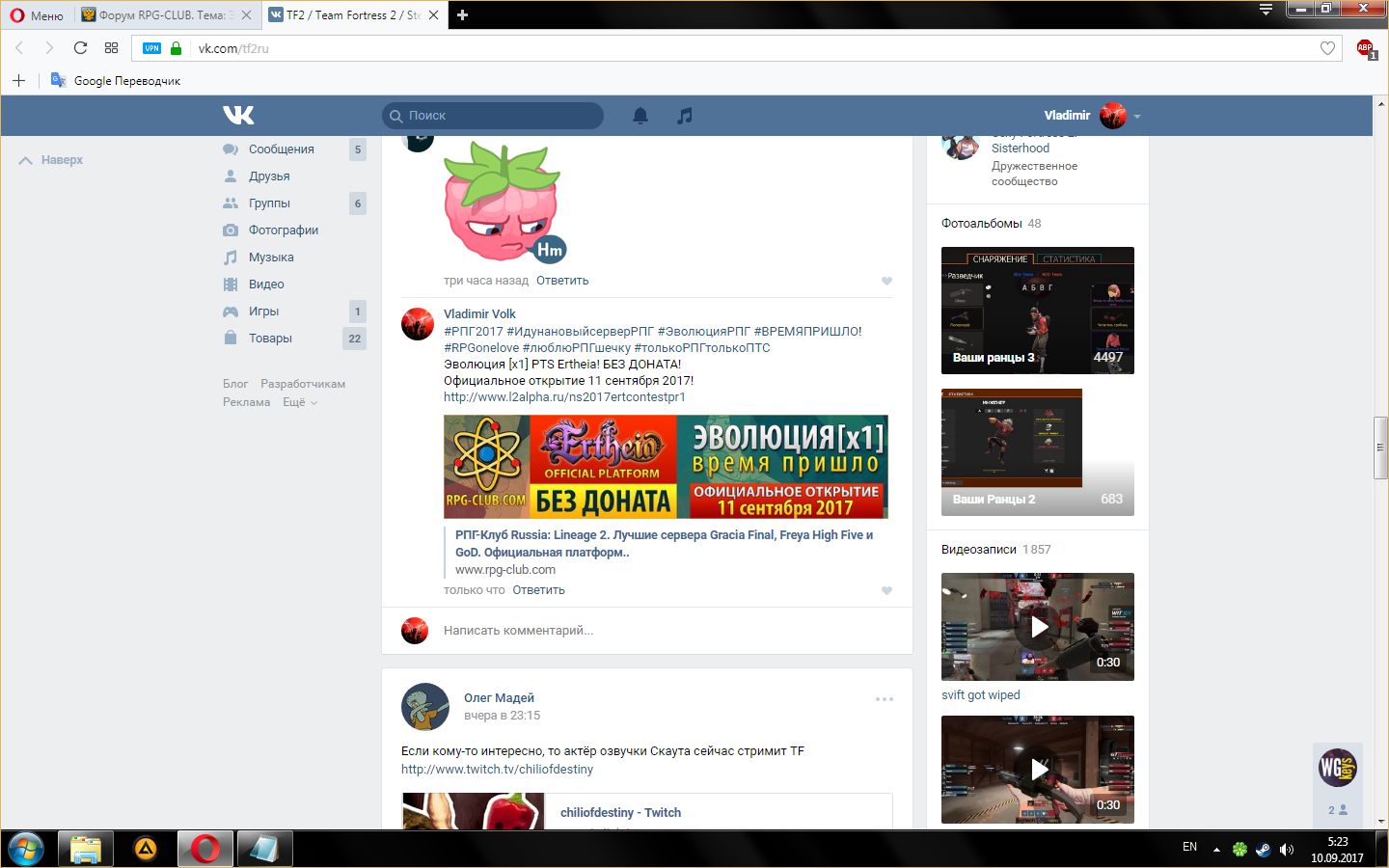Open Vladimir Volk profile name link
Image resolution: width=1389 pixels, height=868 pixels.
(x=479, y=313)
